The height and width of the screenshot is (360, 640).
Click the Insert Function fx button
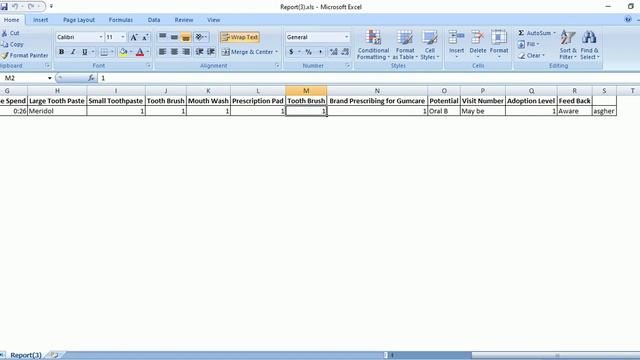pos(91,78)
